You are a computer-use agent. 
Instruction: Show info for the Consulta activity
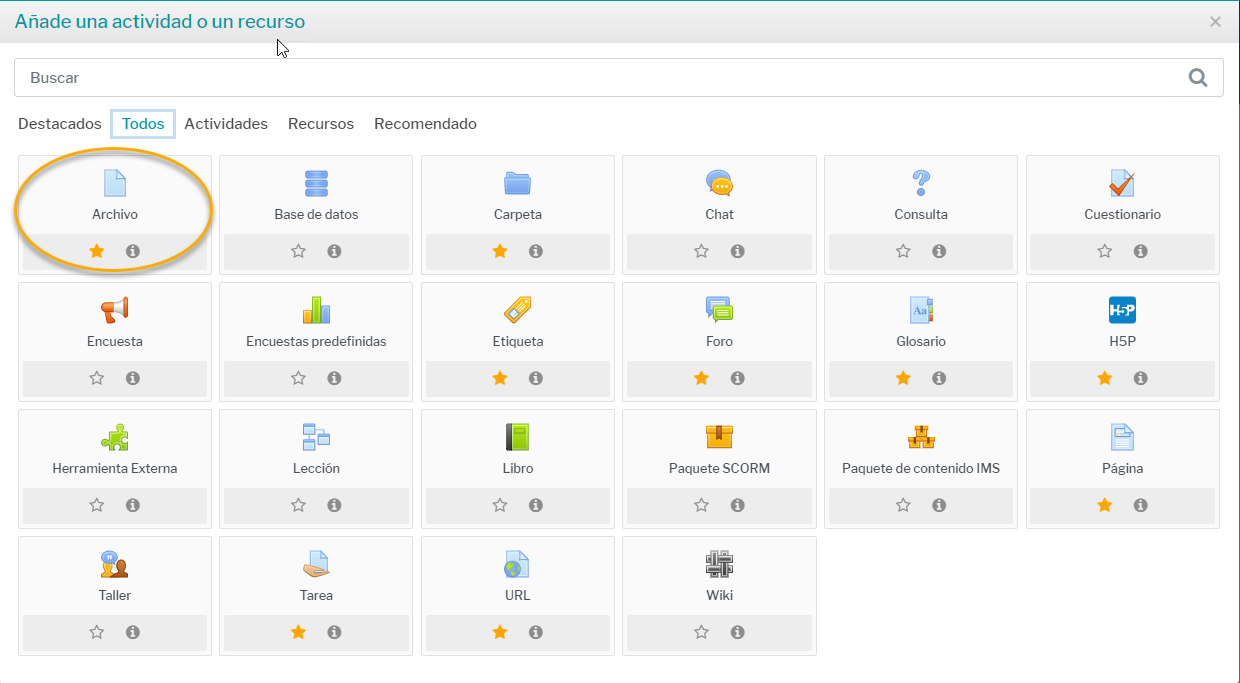939,251
